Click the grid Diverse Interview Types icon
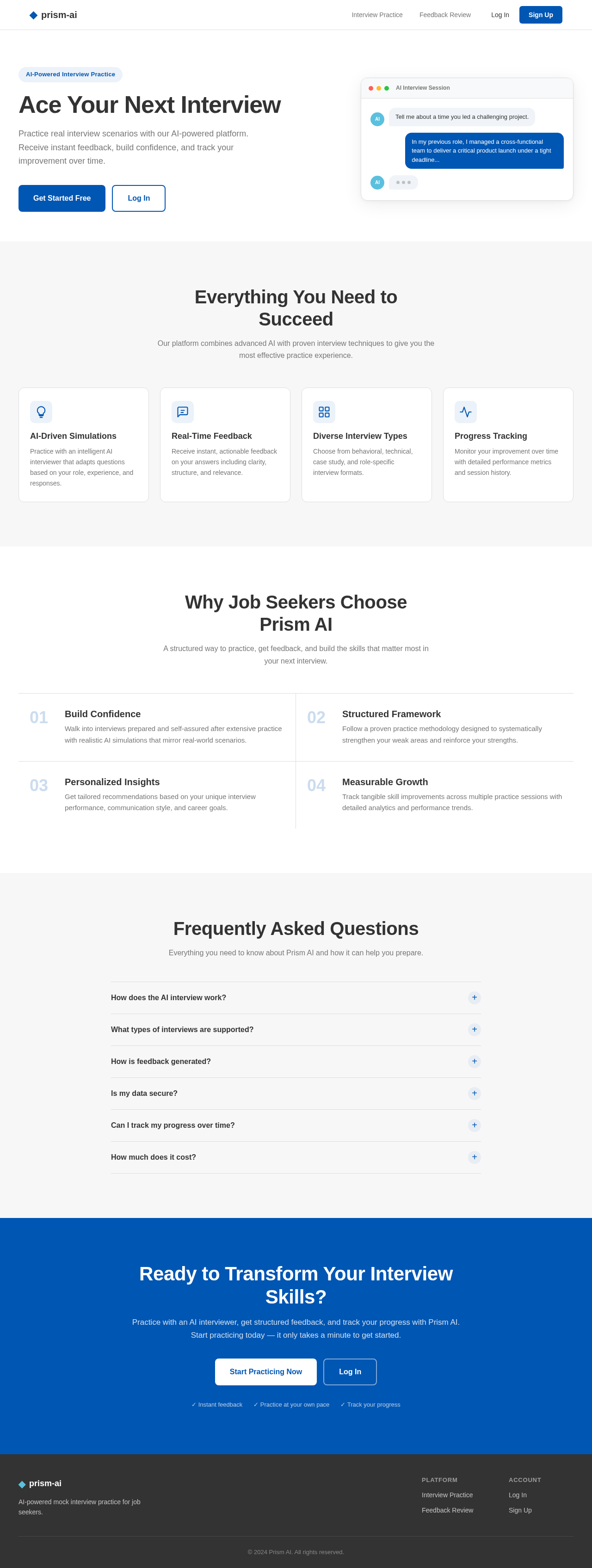The width and height of the screenshot is (592, 1568). pos(324,412)
